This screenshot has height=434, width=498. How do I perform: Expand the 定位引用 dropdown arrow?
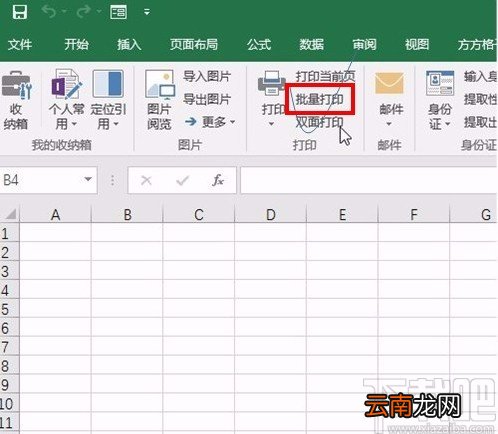coord(116,124)
